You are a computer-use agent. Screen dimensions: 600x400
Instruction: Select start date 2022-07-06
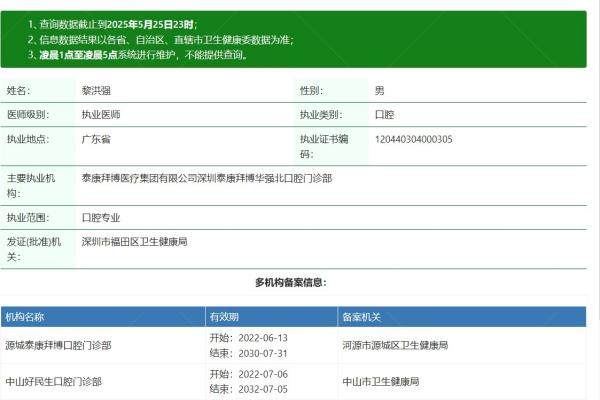[x=263, y=374]
